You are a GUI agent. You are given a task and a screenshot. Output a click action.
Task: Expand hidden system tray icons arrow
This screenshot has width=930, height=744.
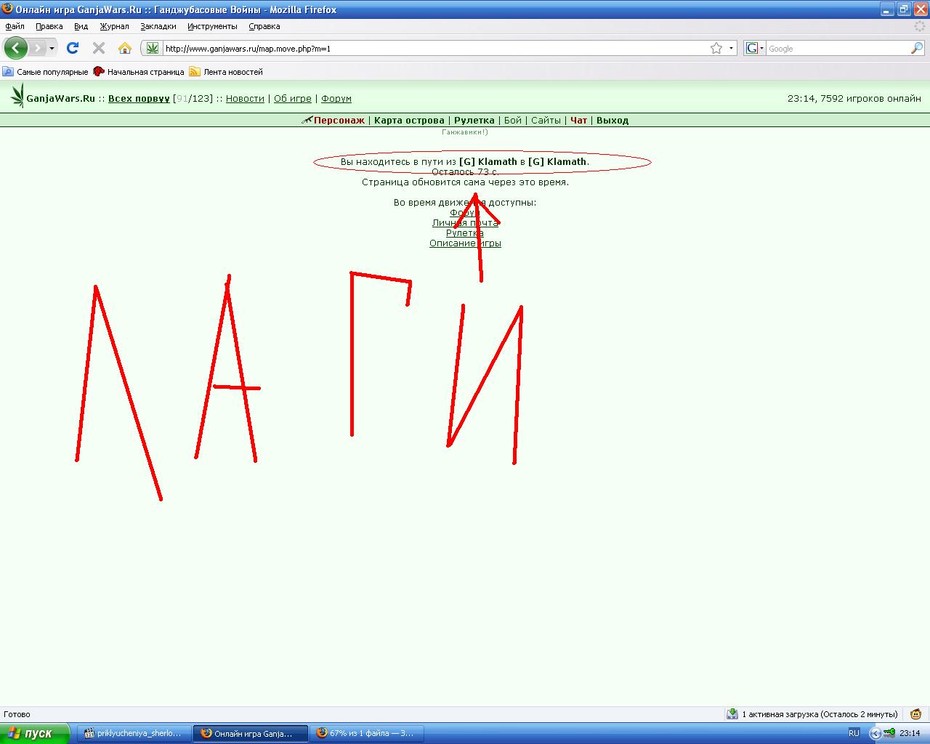click(x=874, y=733)
